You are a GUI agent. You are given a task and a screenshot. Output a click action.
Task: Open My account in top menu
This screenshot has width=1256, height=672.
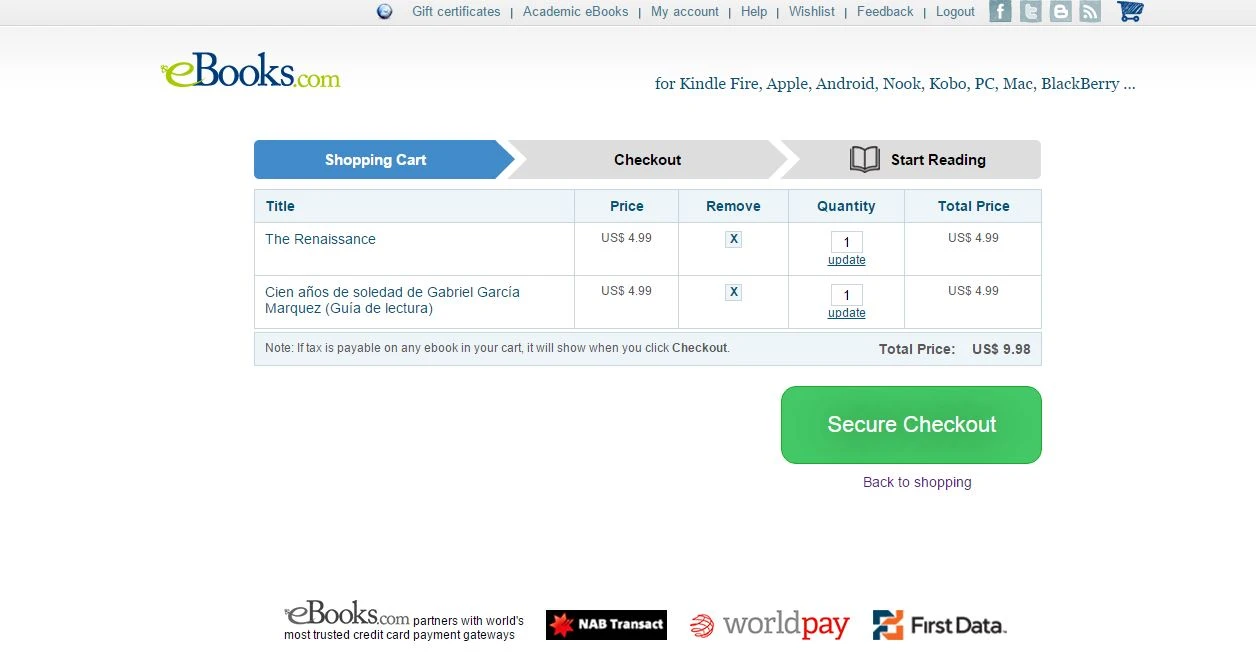pyautogui.click(x=684, y=12)
